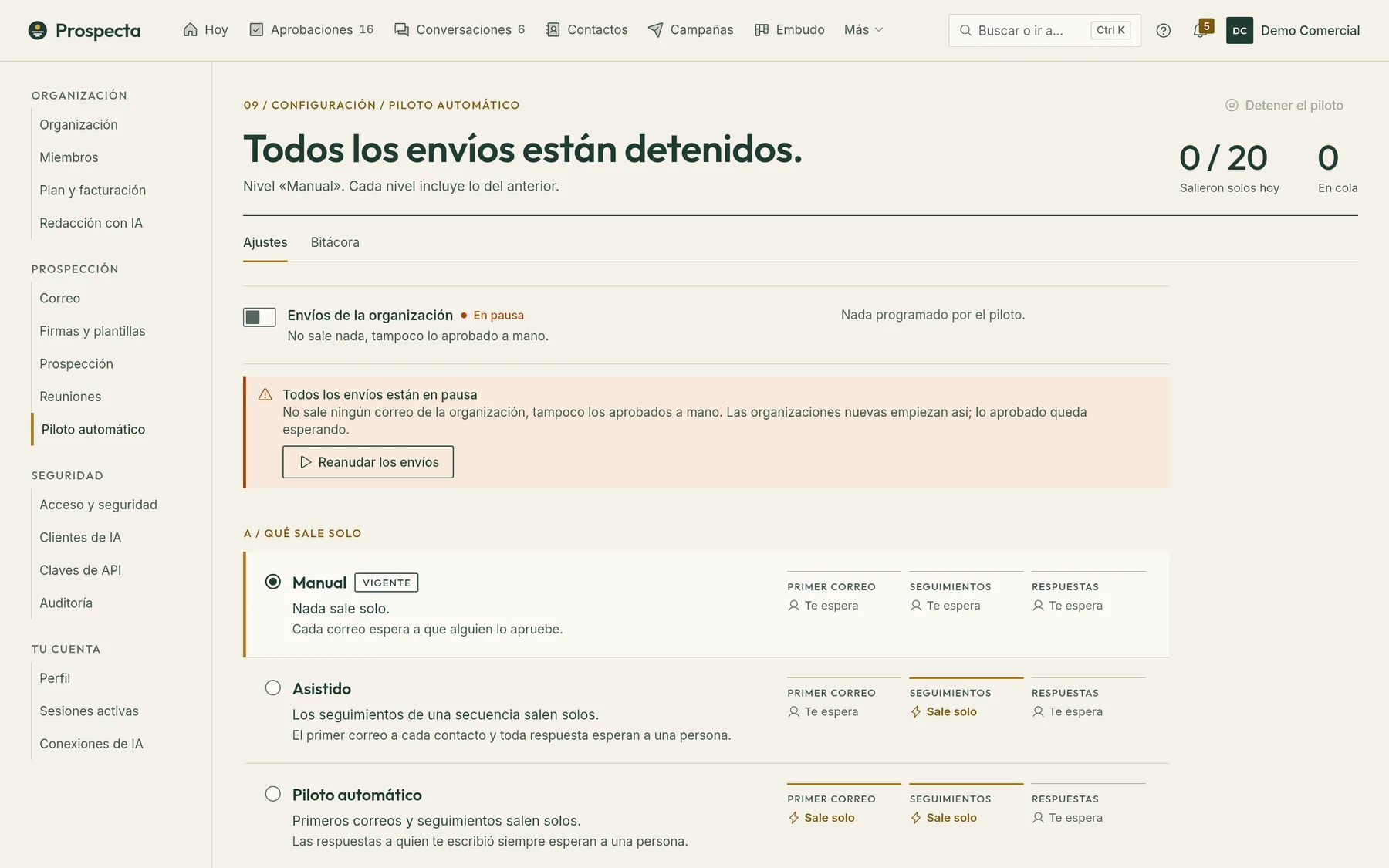Screen dimensions: 1389x868
Task: Open the Auditoría page
Action: [x=66, y=603]
